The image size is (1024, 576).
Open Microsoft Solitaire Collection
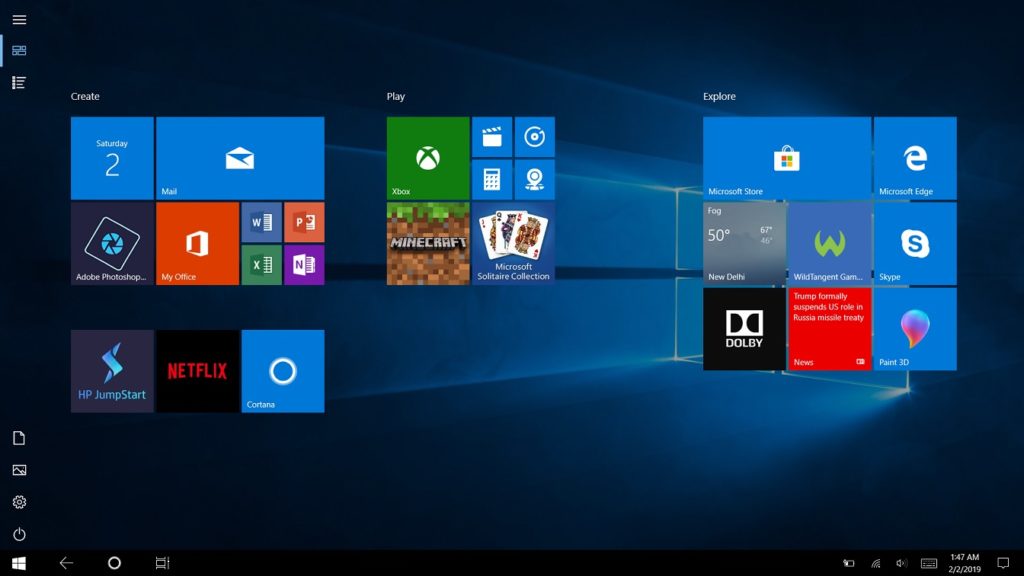[x=513, y=243]
